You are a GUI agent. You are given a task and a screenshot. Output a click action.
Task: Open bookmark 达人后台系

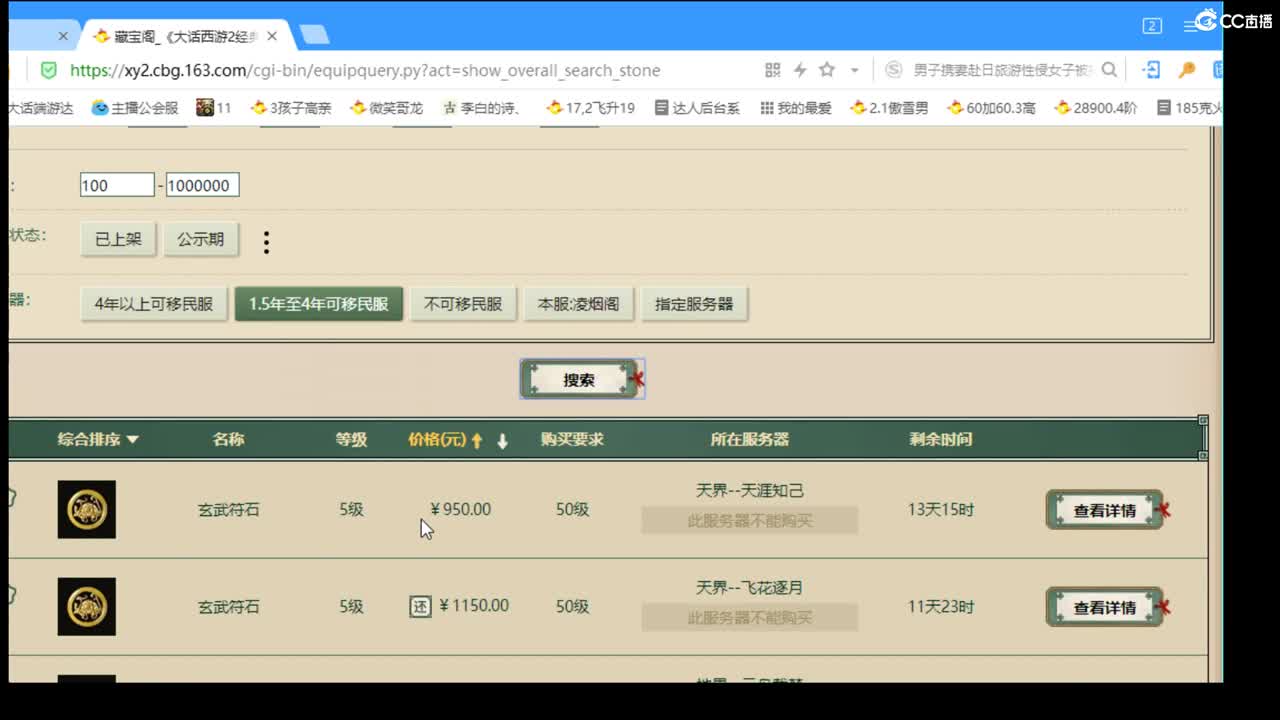pos(697,108)
